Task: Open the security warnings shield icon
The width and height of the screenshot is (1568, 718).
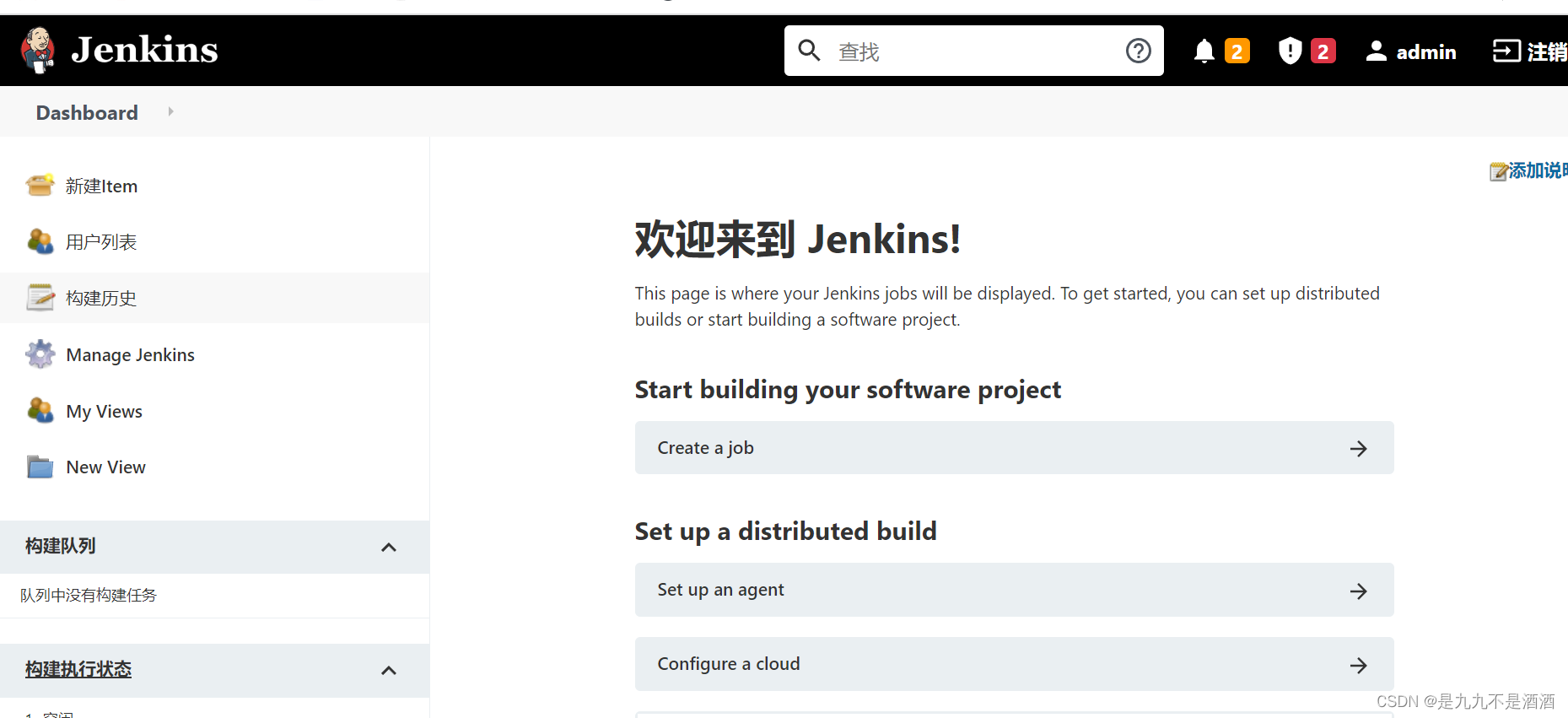Action: 1290,51
